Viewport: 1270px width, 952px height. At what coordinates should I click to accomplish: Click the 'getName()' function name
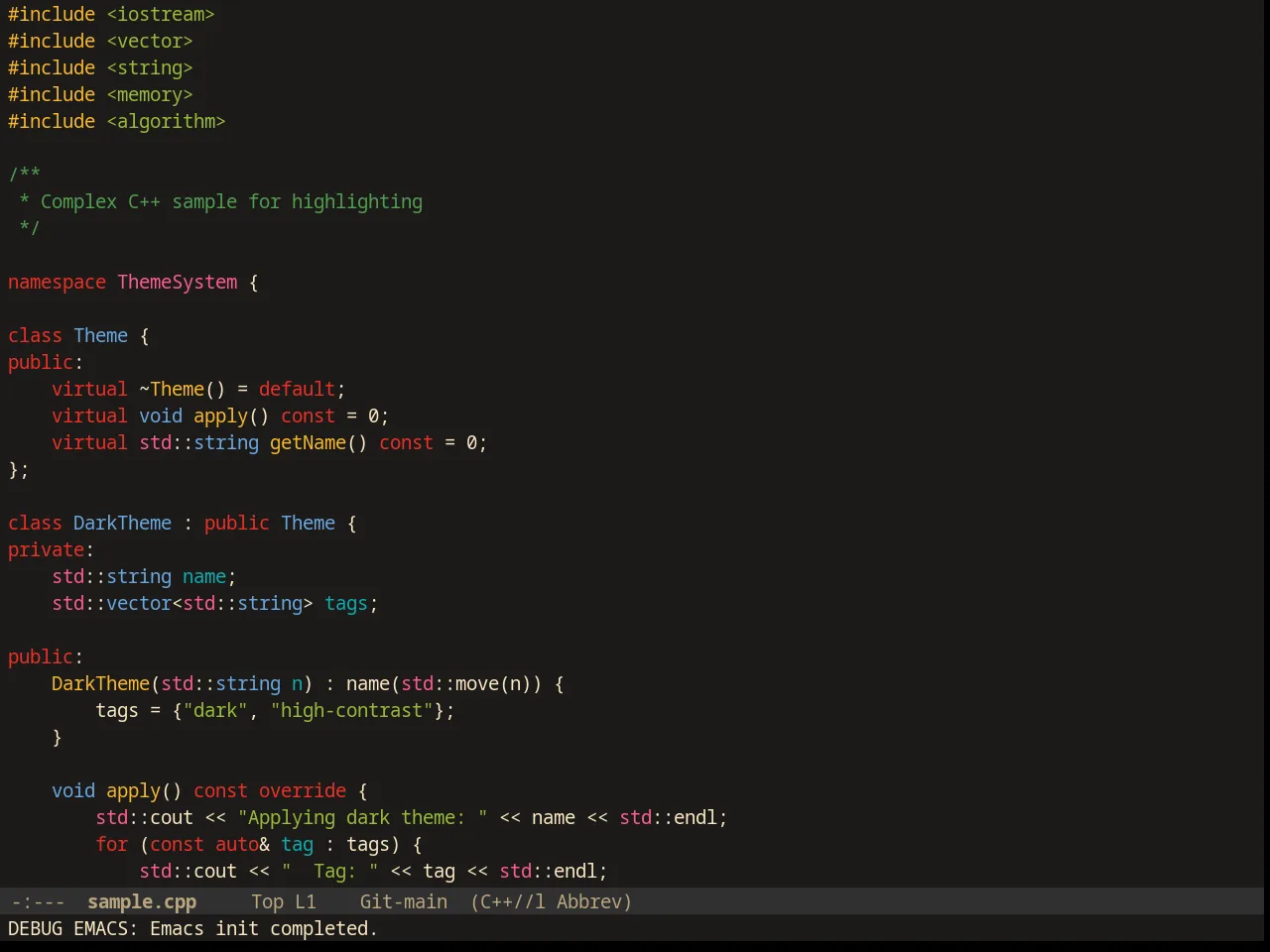pos(318,443)
